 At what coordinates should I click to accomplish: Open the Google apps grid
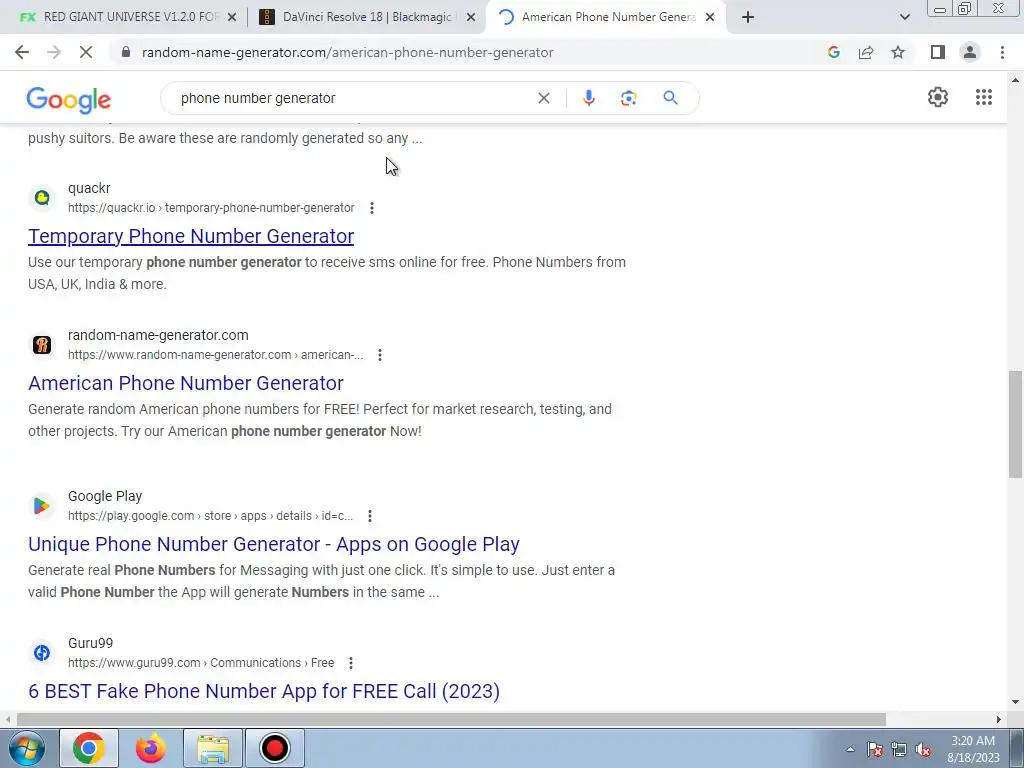984,97
